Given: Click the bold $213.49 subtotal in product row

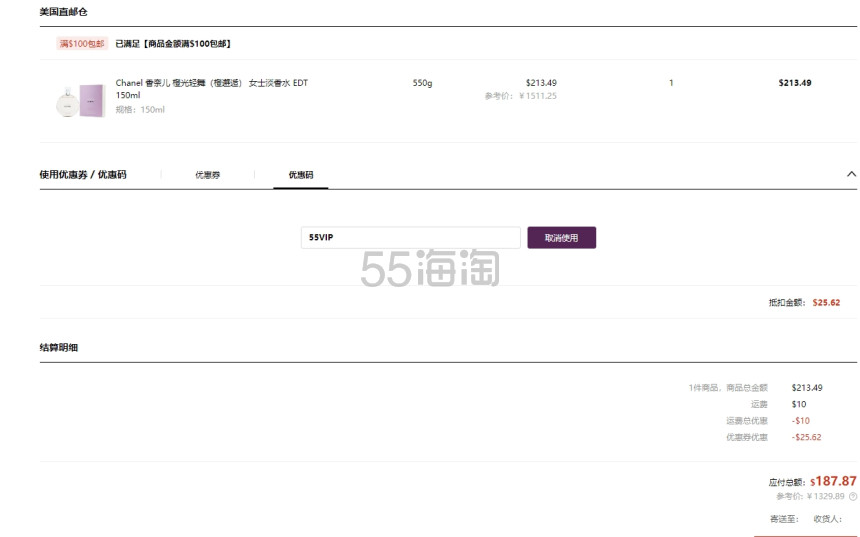Looking at the screenshot, I should (x=795, y=83).
